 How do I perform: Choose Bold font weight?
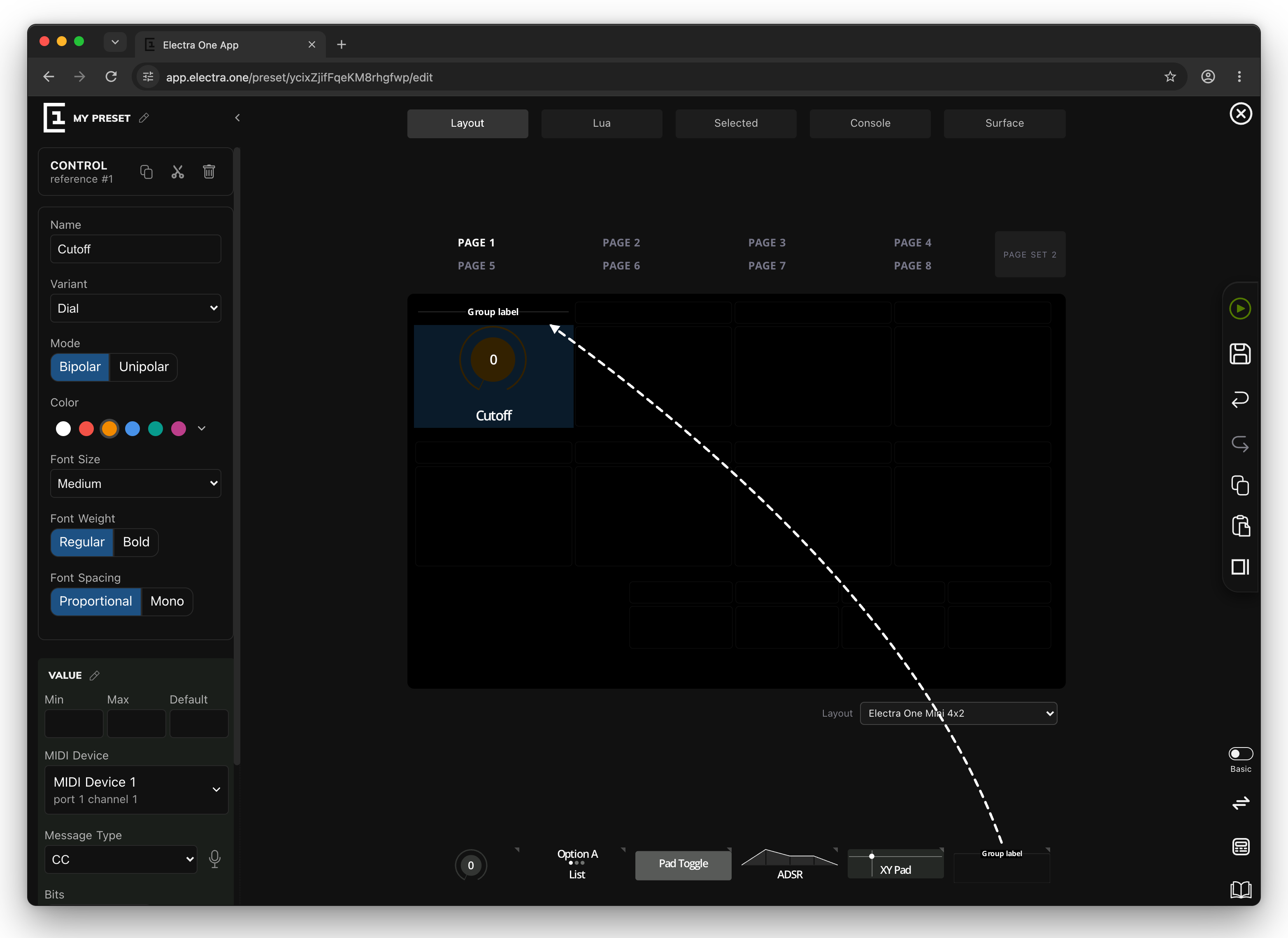[x=136, y=542]
